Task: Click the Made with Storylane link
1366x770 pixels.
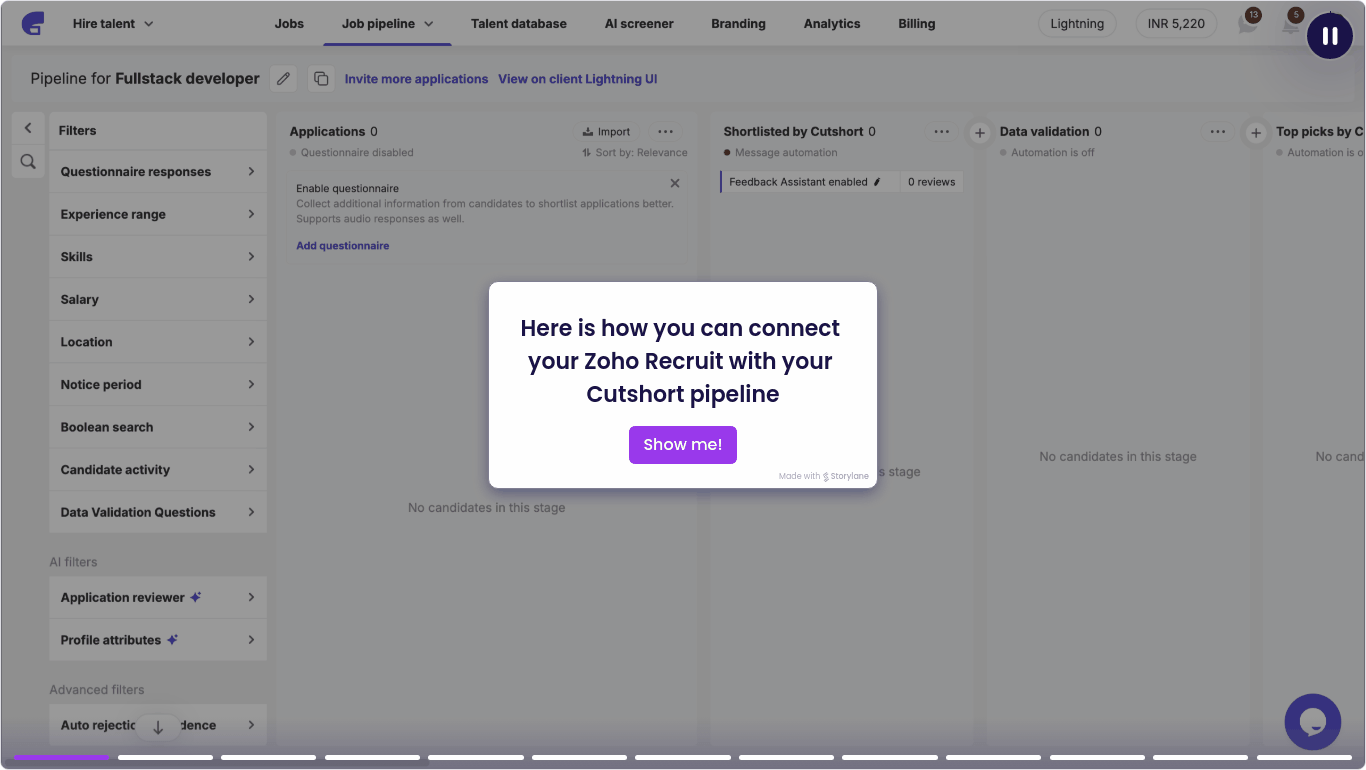Action: pos(824,476)
